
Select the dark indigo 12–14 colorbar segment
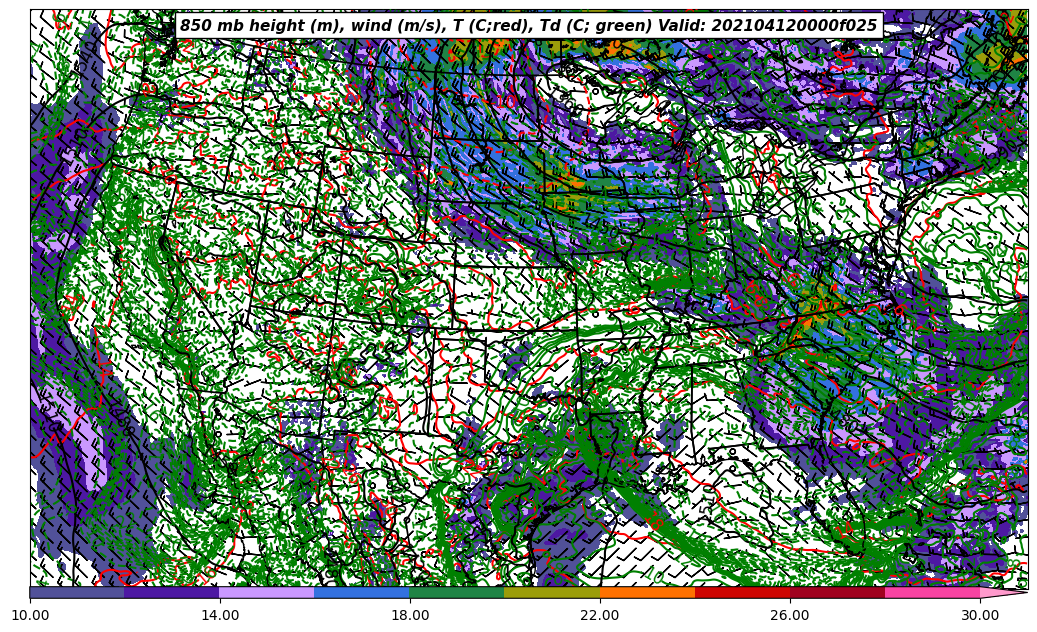tap(172, 592)
